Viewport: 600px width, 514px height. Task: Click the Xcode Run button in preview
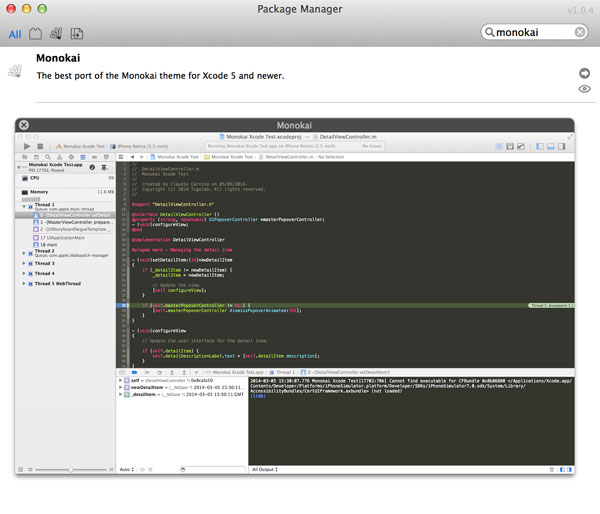(27, 146)
